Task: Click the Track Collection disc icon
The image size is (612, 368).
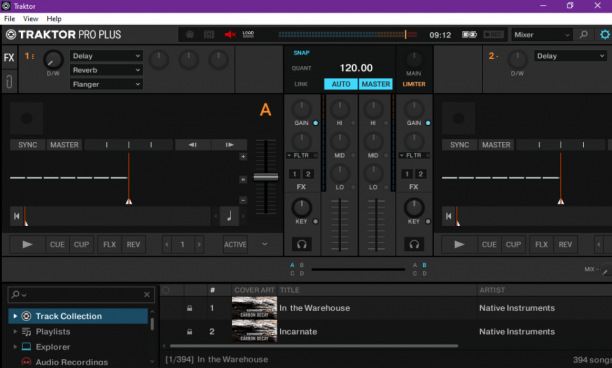Action: click(x=26, y=316)
